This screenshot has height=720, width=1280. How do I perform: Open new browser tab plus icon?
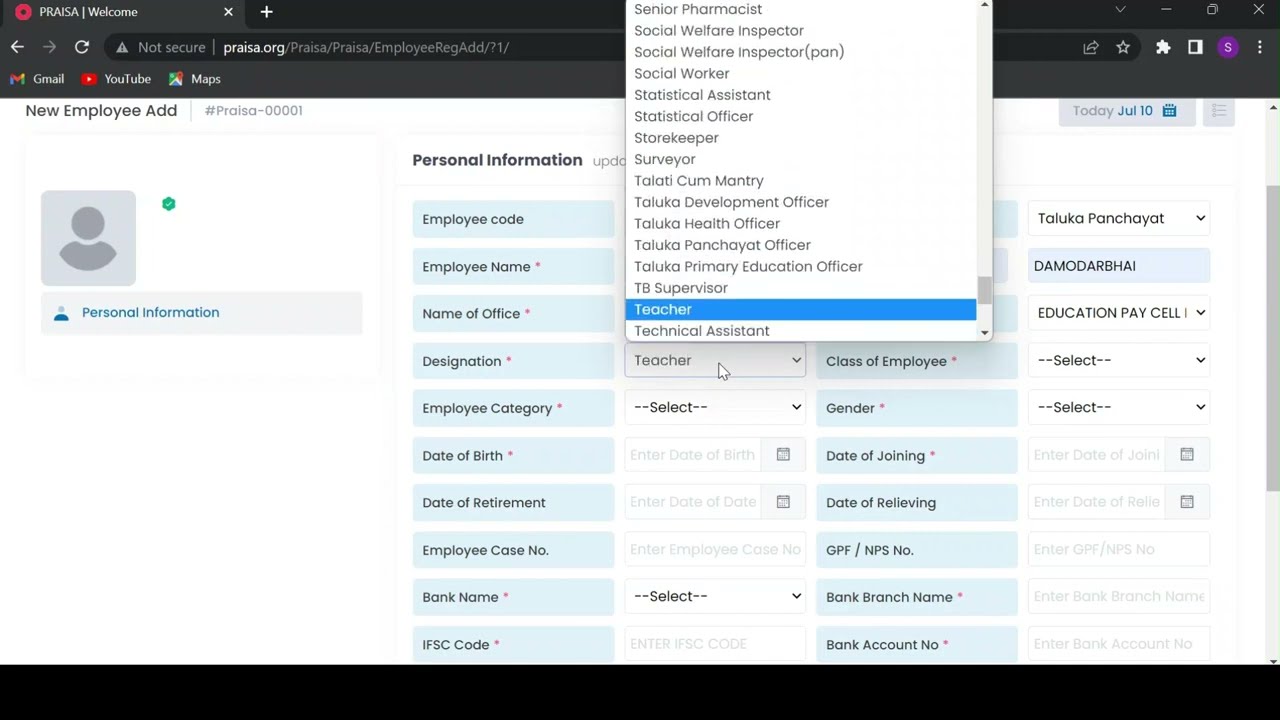click(x=266, y=12)
